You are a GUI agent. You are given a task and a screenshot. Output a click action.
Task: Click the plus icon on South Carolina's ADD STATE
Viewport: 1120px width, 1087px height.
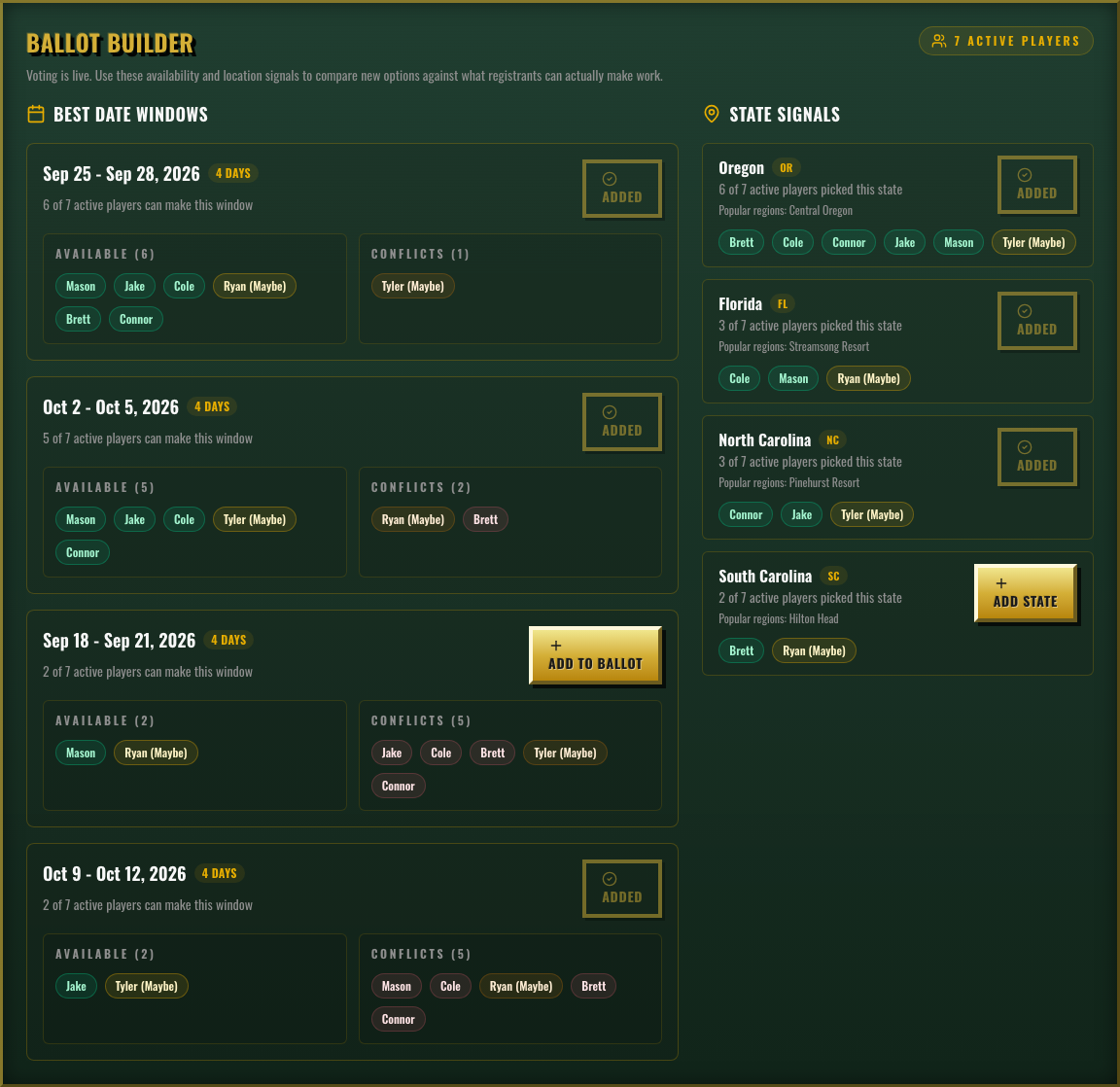[1001, 584]
